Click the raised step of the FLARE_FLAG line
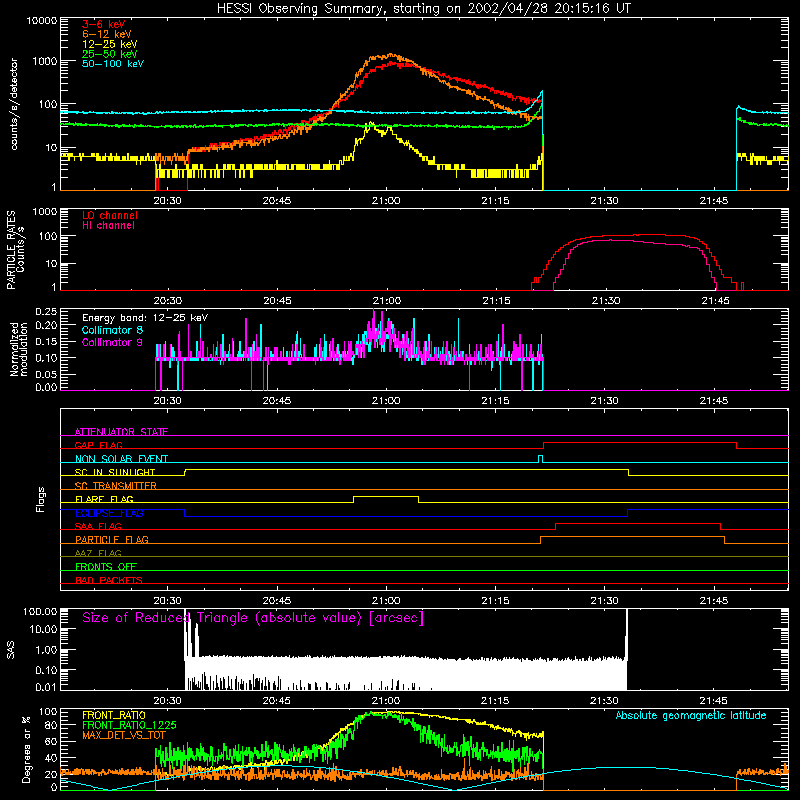800x800 pixels. 386,496
